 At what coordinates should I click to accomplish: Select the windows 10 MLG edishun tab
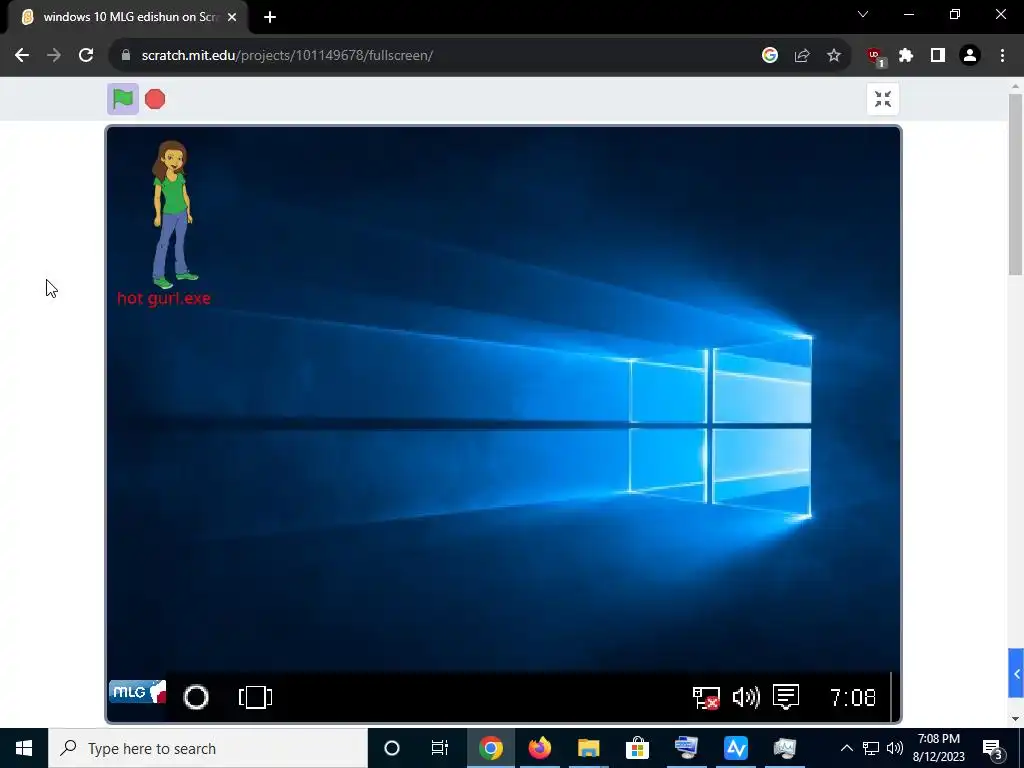click(127, 17)
